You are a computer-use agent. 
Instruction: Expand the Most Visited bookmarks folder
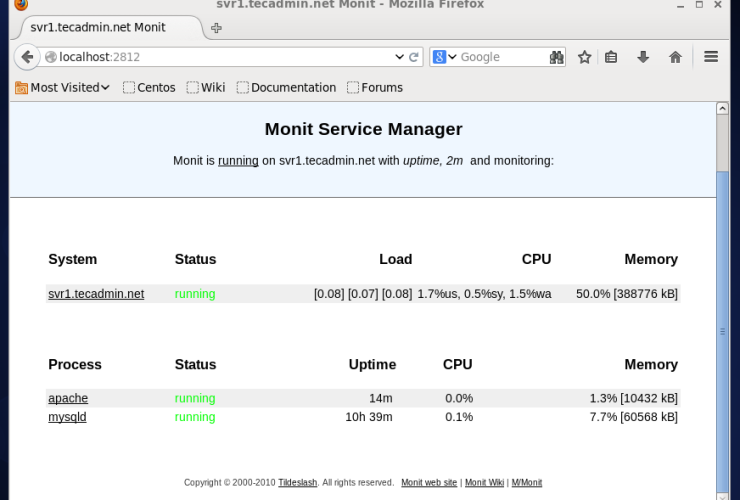coord(63,87)
